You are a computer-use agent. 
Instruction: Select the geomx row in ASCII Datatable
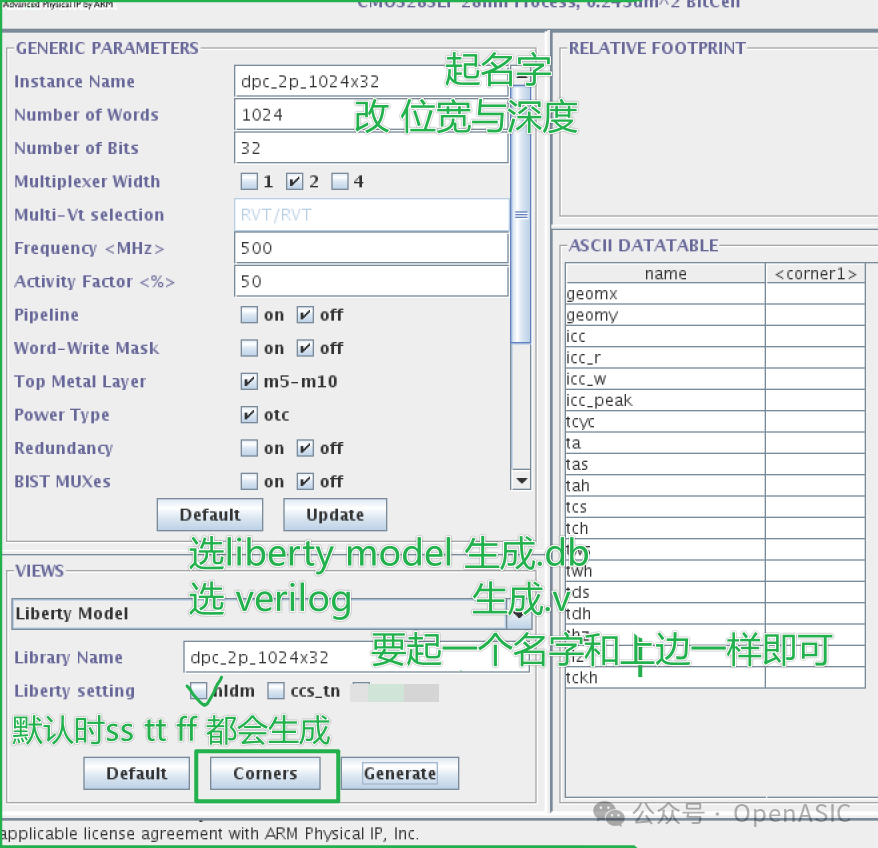click(x=665, y=293)
